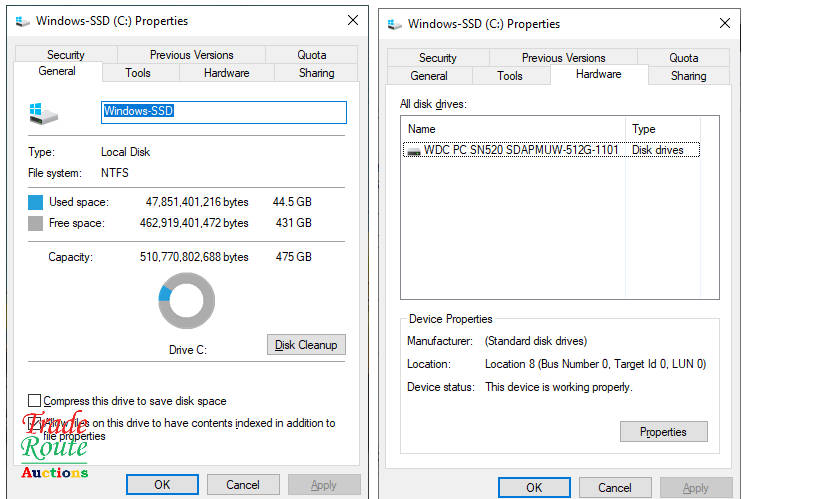Close the right Properties dialog with X
This screenshot has height=499, width=819.
[724, 23]
